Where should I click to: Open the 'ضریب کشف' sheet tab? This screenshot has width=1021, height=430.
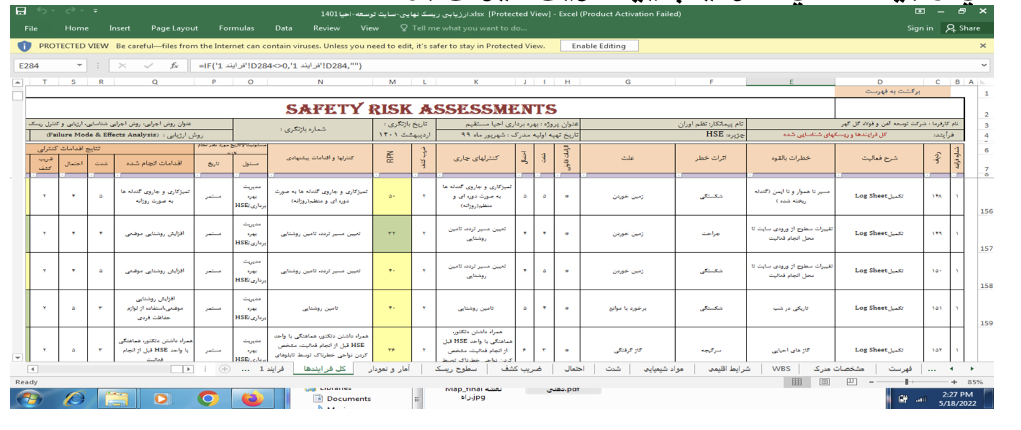point(524,369)
